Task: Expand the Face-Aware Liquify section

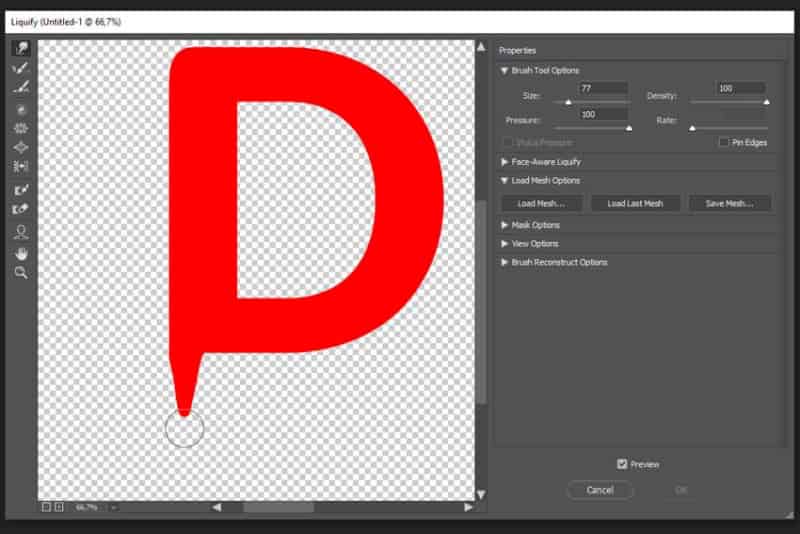Action: pyautogui.click(x=504, y=162)
